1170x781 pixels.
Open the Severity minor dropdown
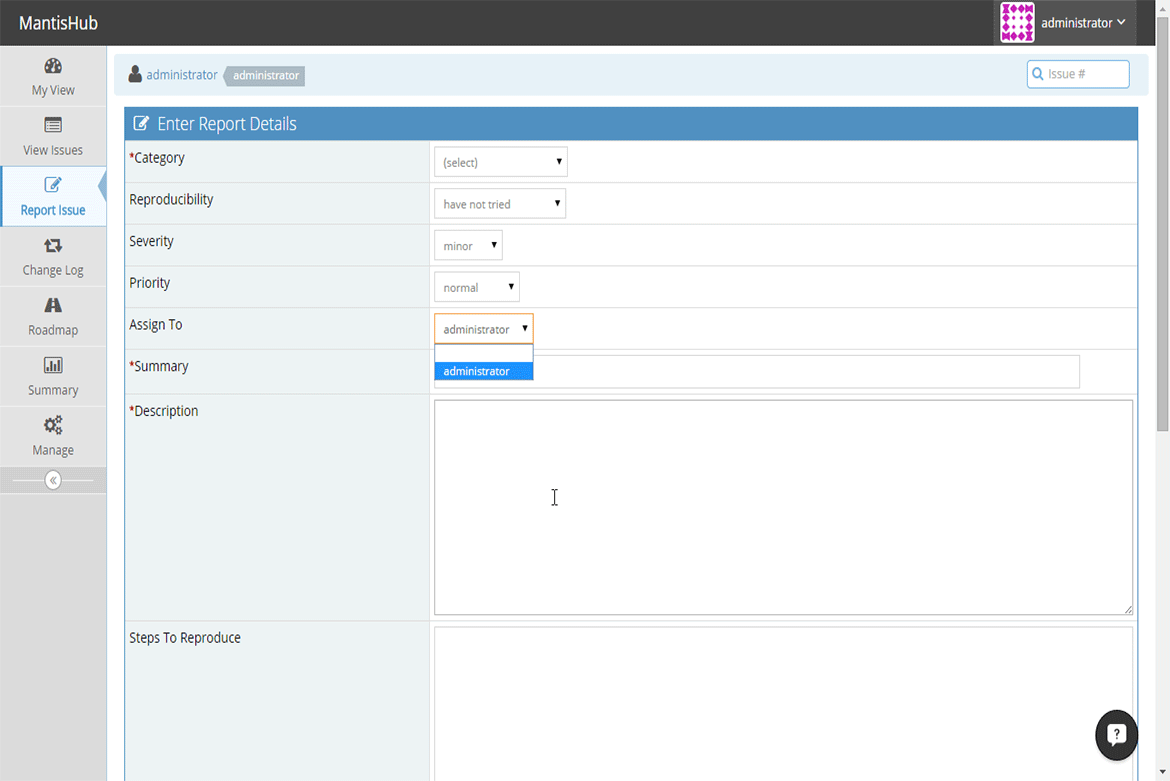pyautogui.click(x=469, y=245)
